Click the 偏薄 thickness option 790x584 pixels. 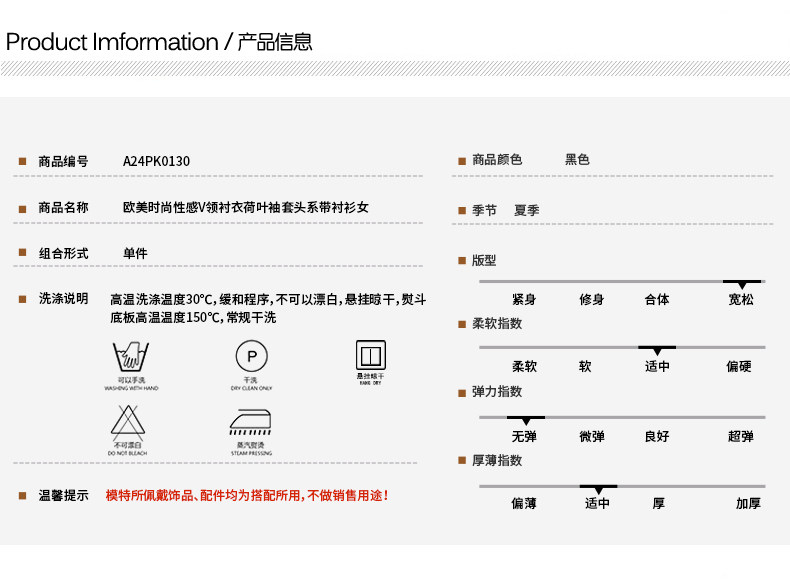tap(524, 503)
